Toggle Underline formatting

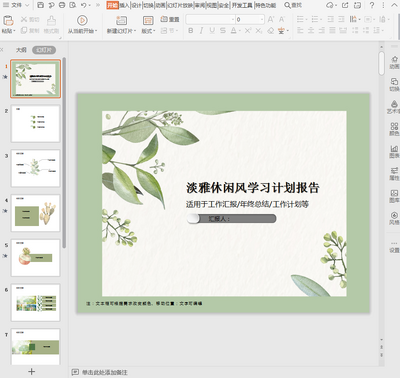tap(212, 31)
